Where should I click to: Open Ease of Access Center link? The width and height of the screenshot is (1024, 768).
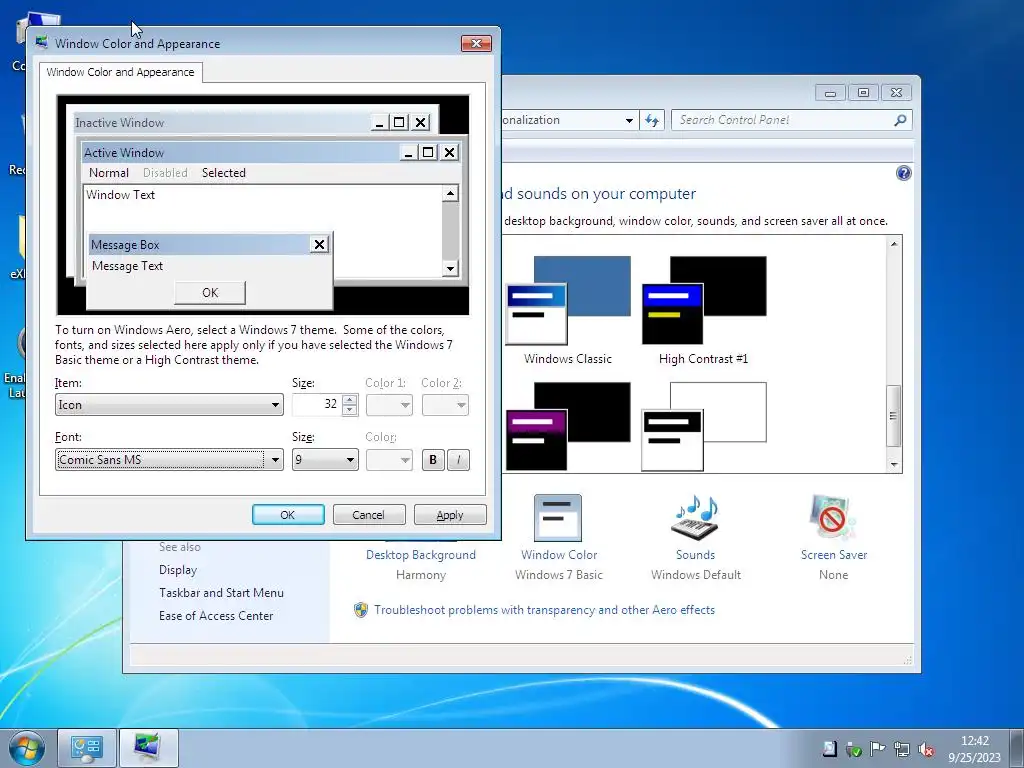(216, 616)
